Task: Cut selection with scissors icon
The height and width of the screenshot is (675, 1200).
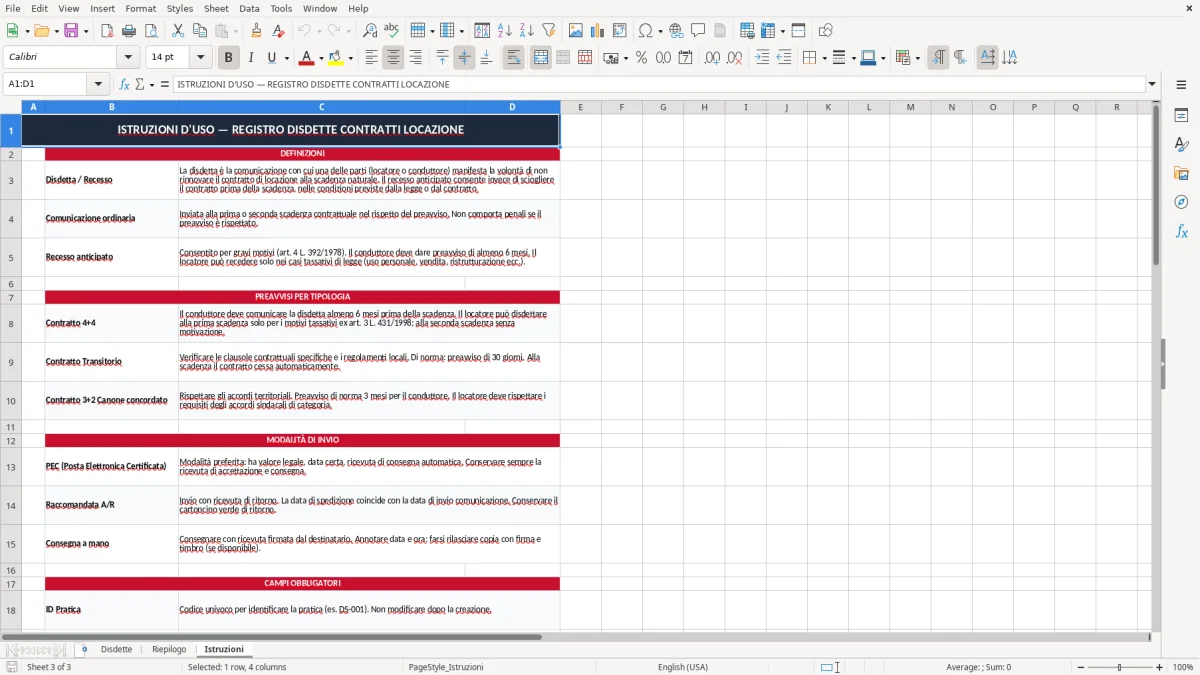Action: click(178, 31)
